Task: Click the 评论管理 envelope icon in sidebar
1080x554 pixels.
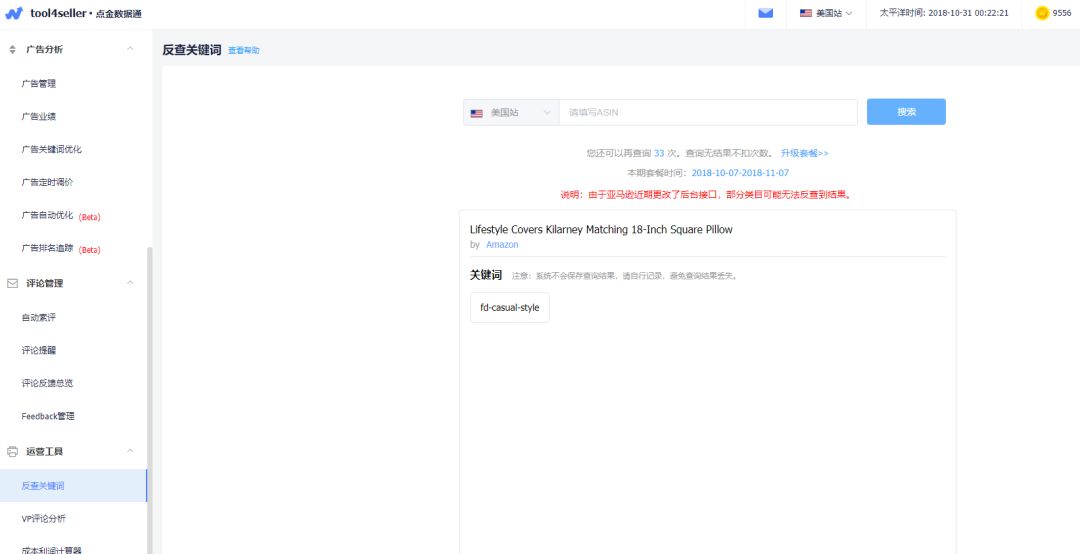Action: (13, 283)
